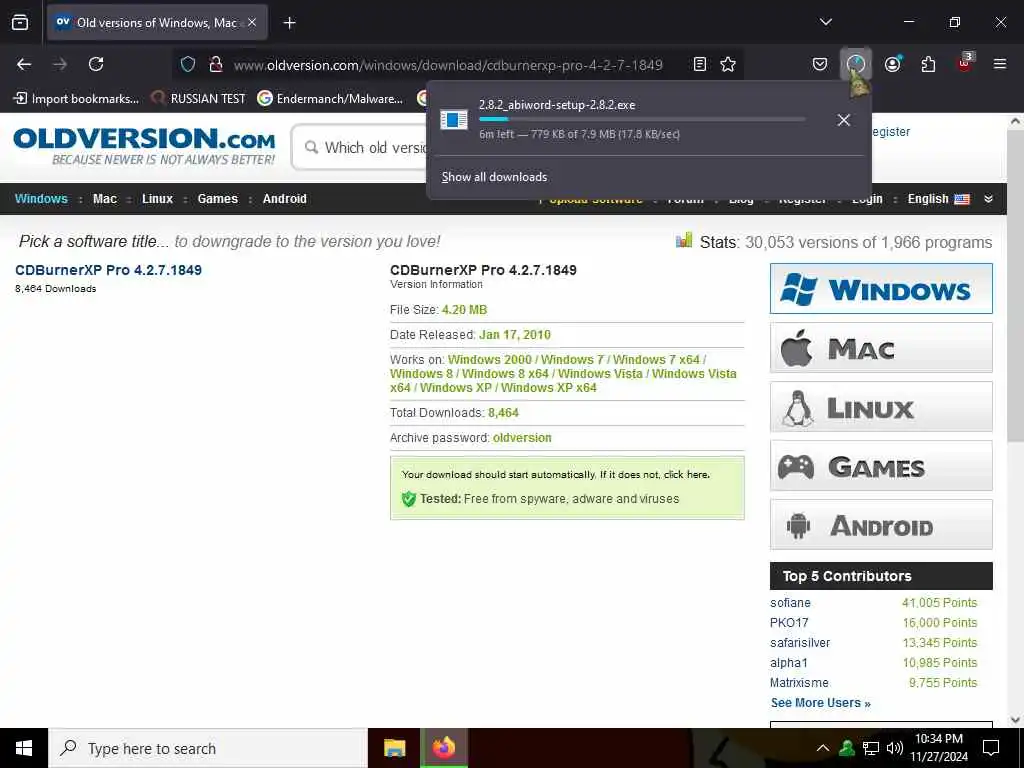Viewport: 1024px width, 768px height.
Task: Open the RUSSIAN TEST bookmark
Action: click(199, 99)
